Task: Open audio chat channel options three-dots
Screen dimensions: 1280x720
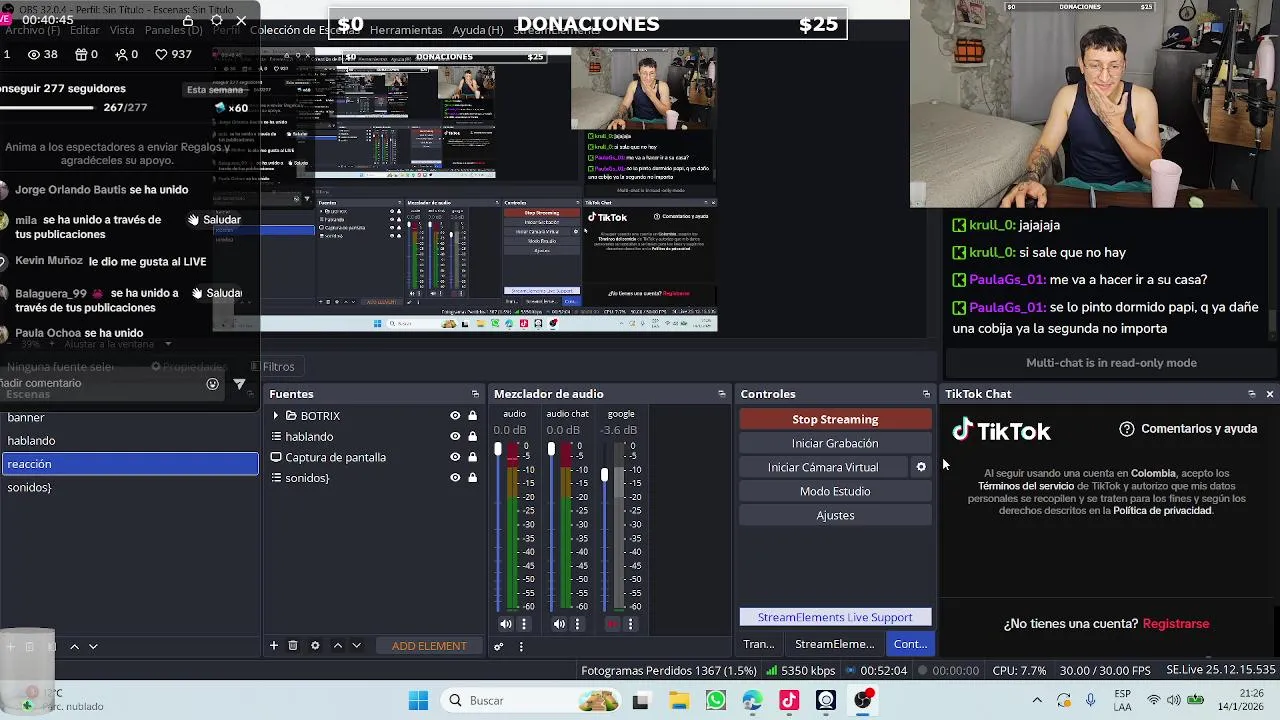Action: click(x=577, y=624)
